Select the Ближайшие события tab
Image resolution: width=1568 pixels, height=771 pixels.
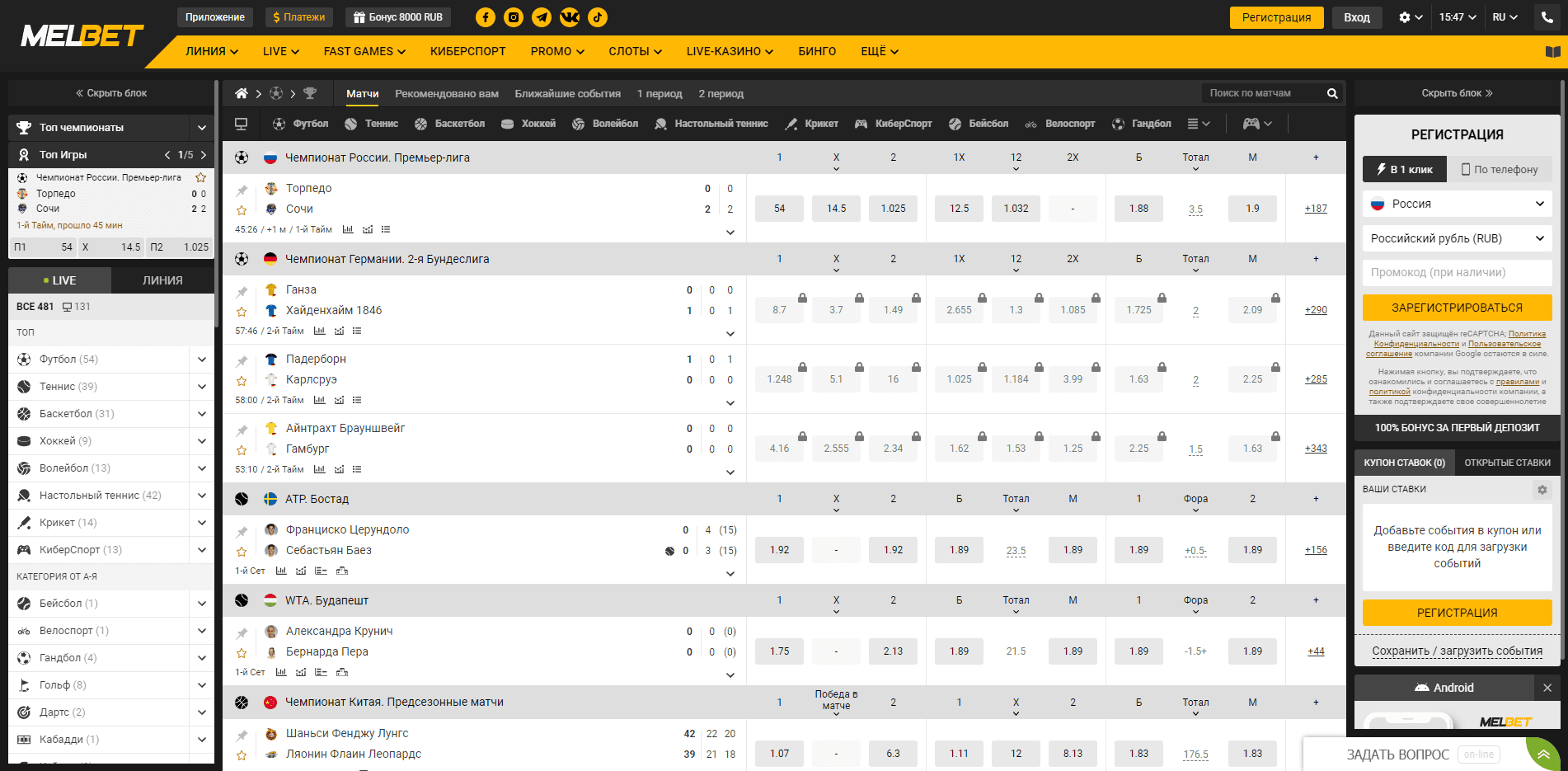pos(568,94)
